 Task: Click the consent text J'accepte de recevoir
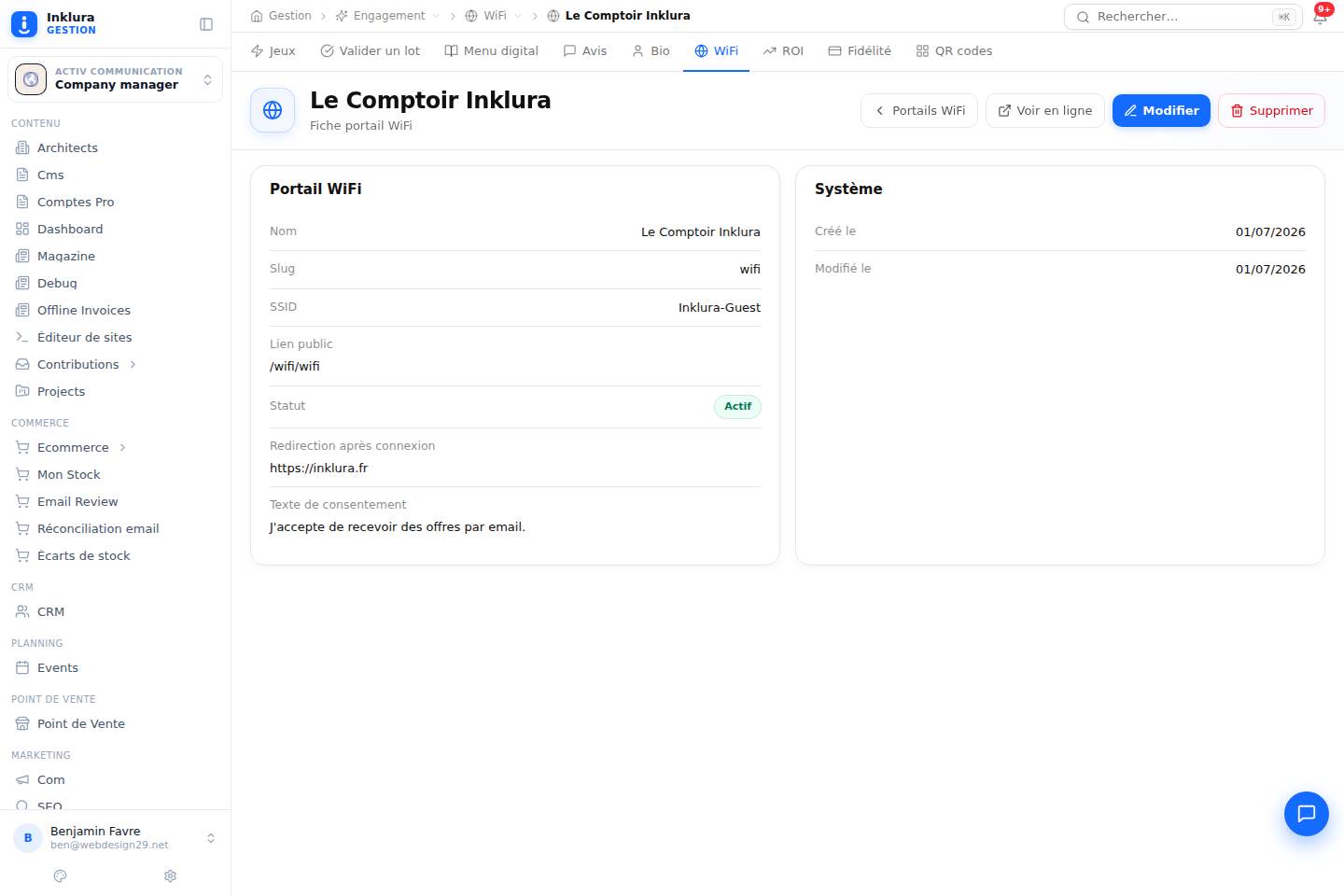[x=398, y=527]
